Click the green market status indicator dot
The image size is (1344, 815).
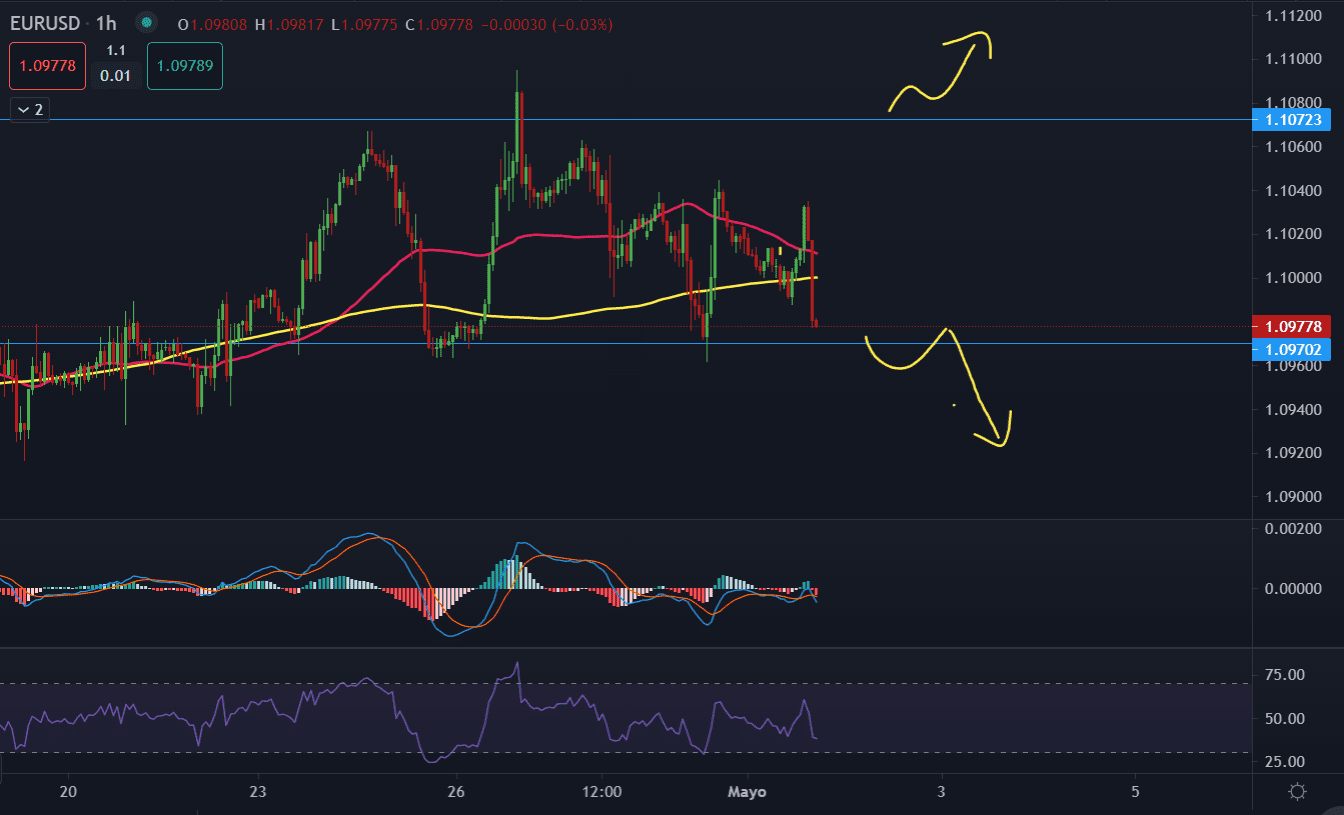[x=147, y=23]
